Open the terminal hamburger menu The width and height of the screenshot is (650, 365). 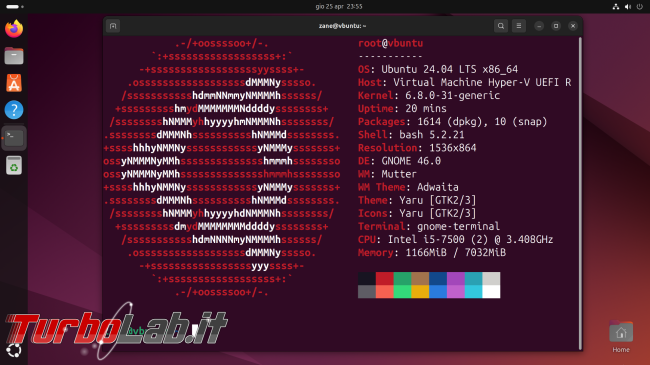click(x=519, y=26)
